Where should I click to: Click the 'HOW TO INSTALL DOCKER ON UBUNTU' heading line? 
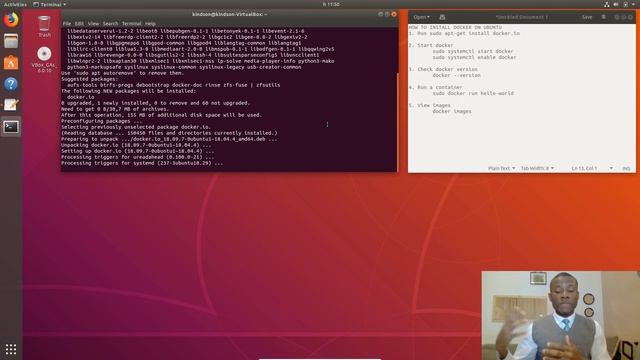455,27
